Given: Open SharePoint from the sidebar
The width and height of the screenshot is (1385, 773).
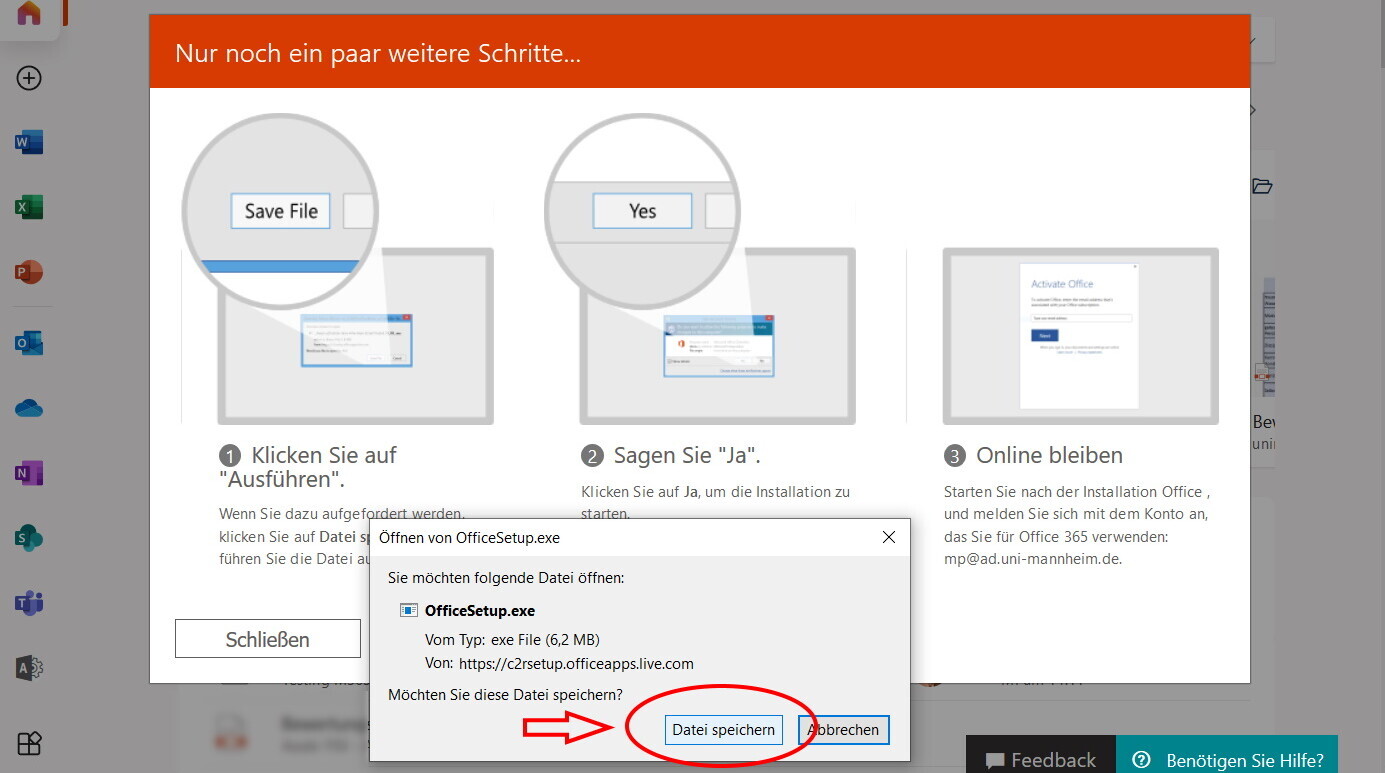Looking at the screenshot, I should pyautogui.click(x=29, y=538).
